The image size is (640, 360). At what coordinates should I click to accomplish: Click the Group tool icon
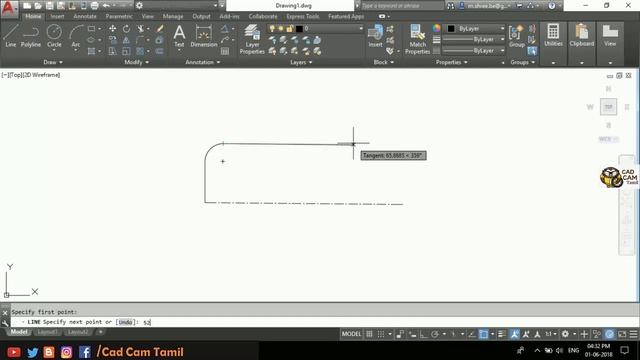[x=517, y=36]
